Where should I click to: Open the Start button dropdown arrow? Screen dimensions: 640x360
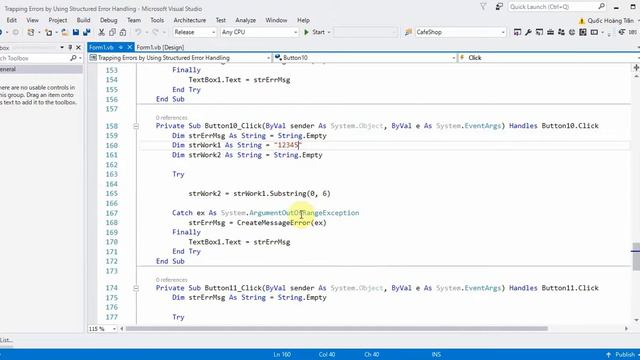click(329, 32)
